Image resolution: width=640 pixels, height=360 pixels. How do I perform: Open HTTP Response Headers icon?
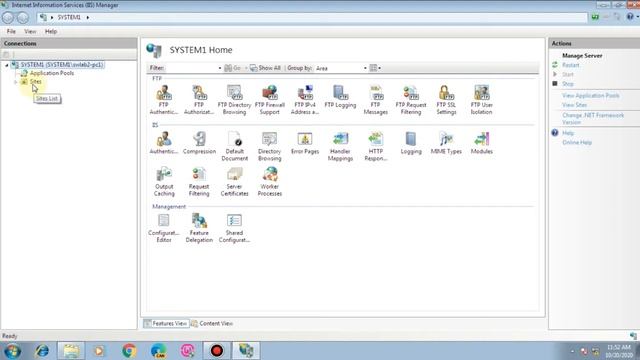(x=376, y=146)
